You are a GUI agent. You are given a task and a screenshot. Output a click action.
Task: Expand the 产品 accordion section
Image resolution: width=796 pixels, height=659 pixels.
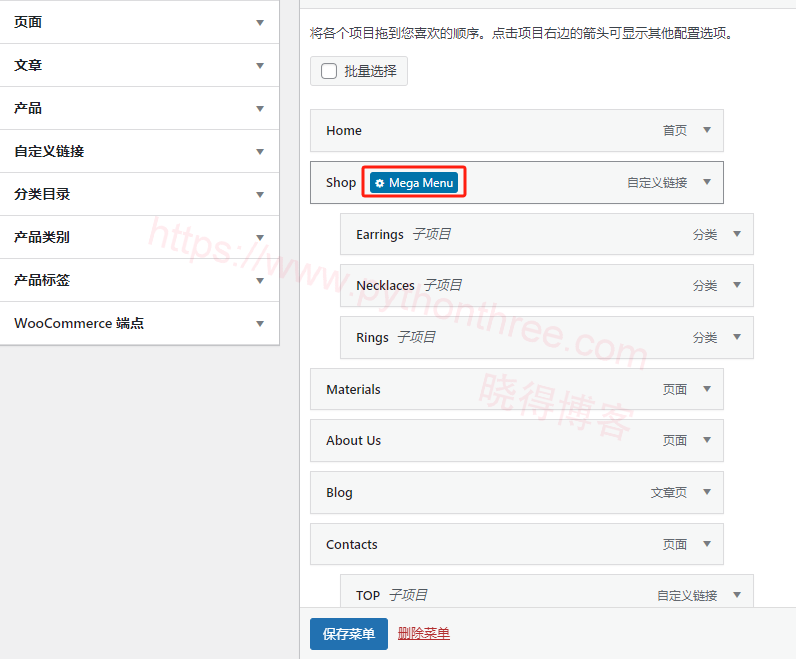[x=260, y=108]
